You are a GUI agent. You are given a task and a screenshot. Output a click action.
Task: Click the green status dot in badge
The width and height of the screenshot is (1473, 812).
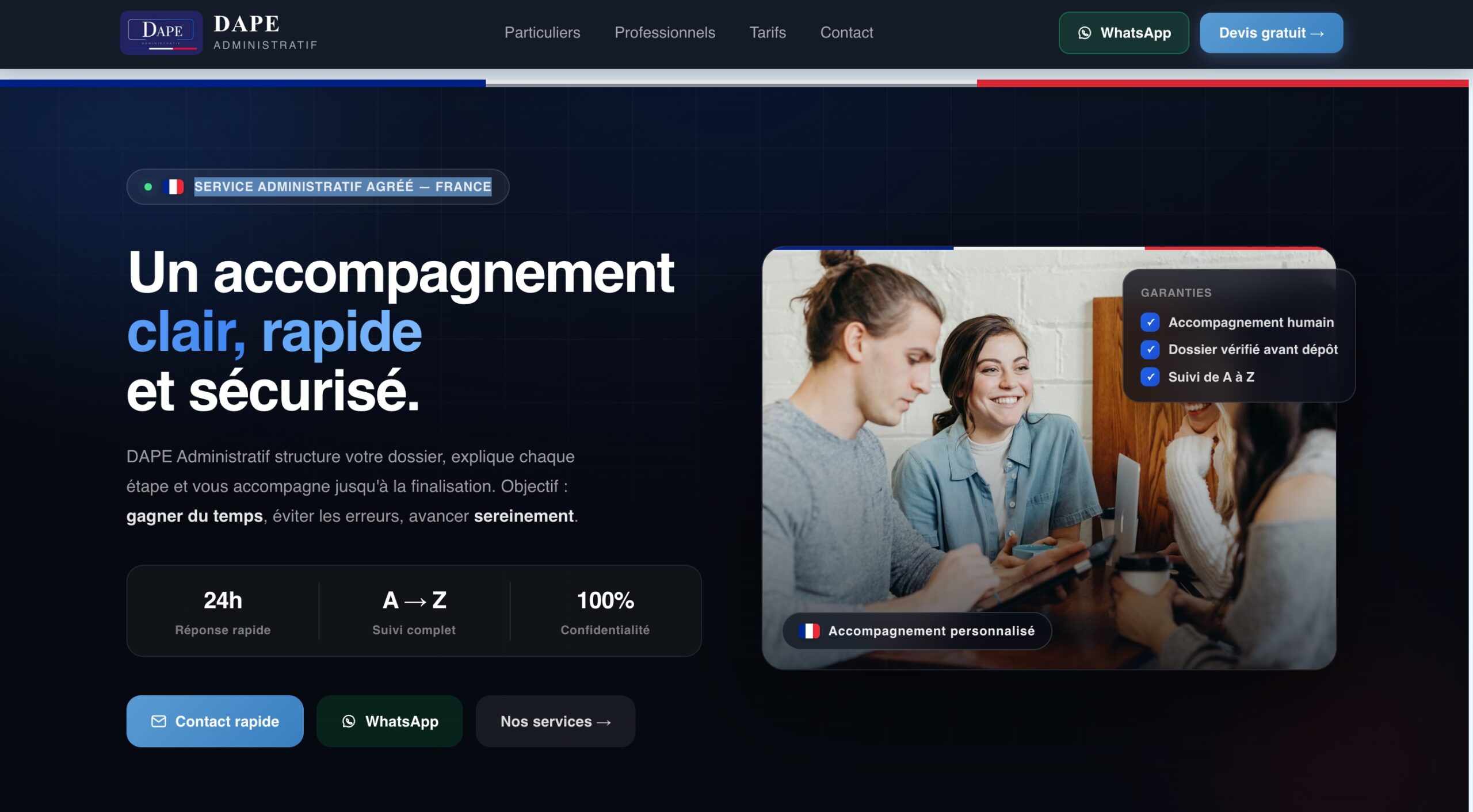pos(148,186)
